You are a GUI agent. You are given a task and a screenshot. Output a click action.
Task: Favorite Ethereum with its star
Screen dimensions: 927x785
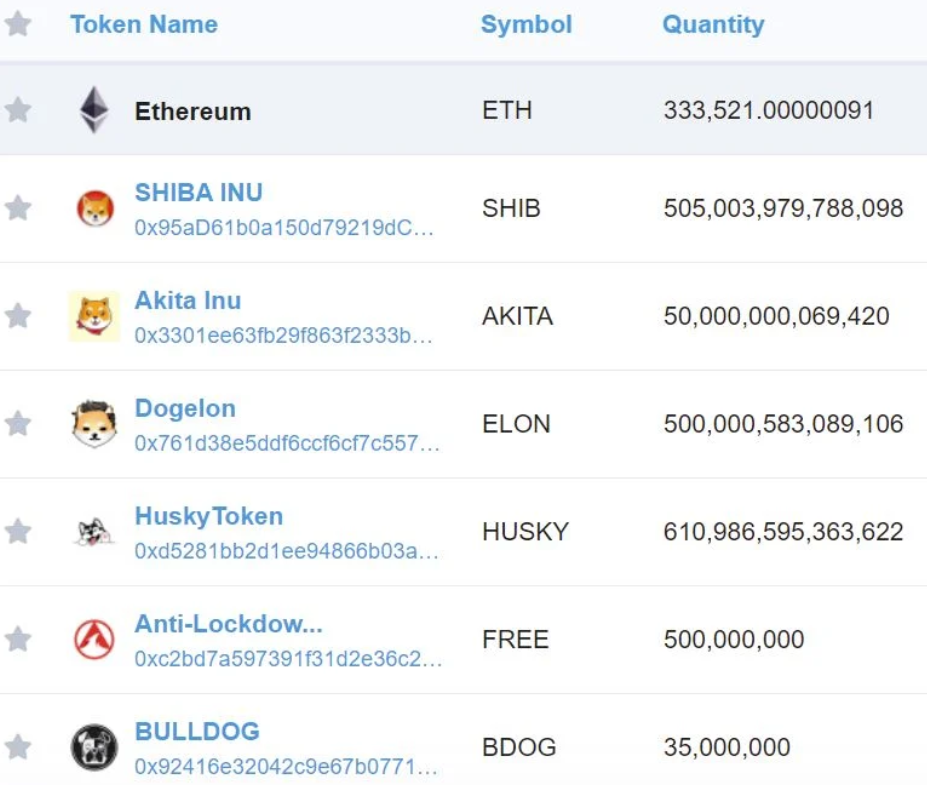[18, 110]
